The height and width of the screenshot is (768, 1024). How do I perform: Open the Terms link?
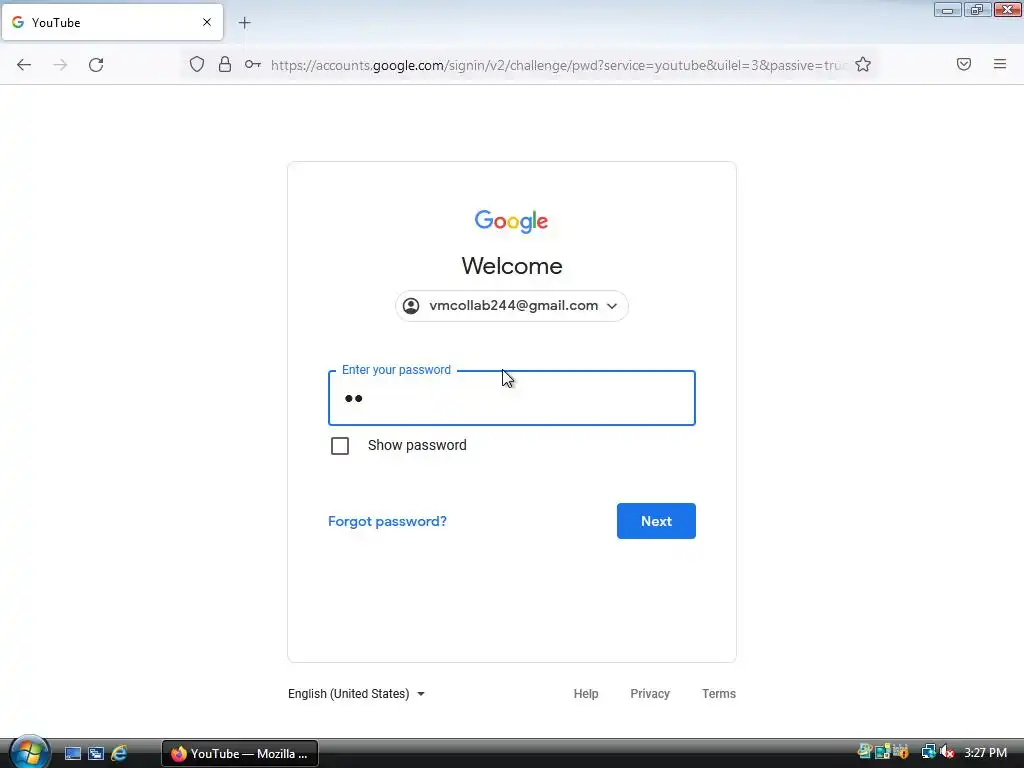tap(718, 694)
